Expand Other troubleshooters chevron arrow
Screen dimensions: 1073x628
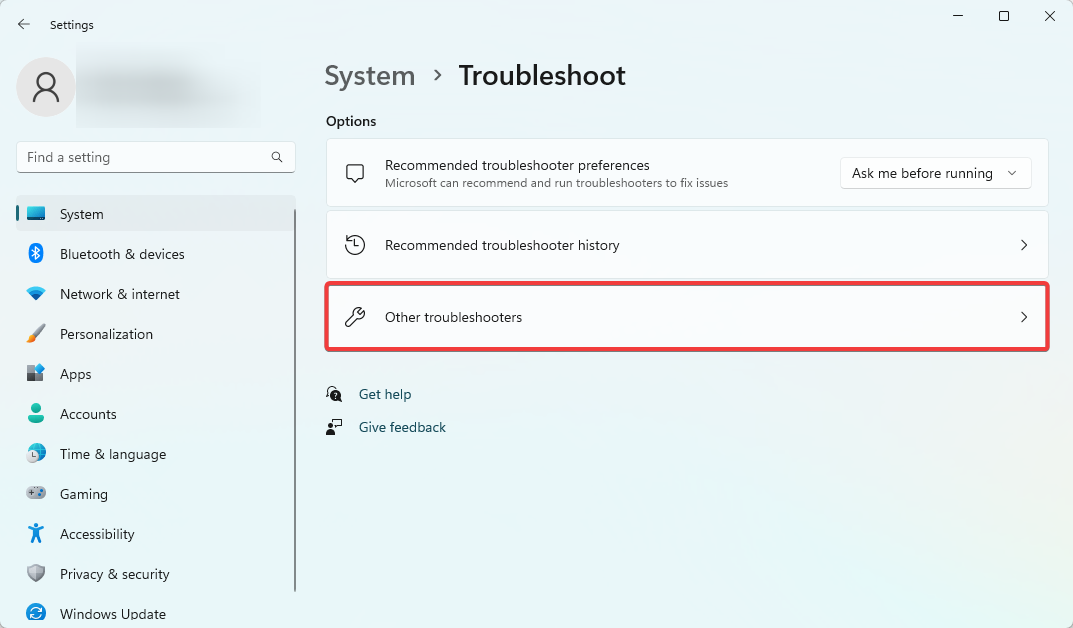(1023, 317)
